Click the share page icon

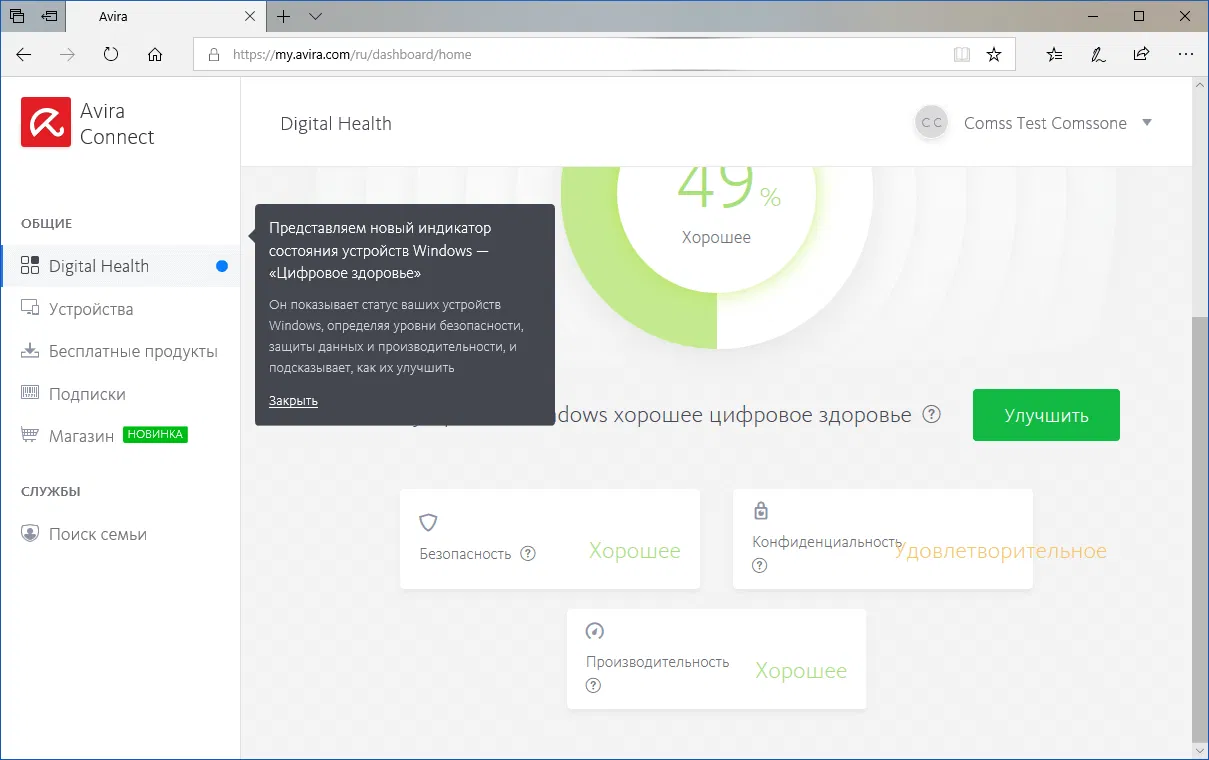(x=1141, y=55)
